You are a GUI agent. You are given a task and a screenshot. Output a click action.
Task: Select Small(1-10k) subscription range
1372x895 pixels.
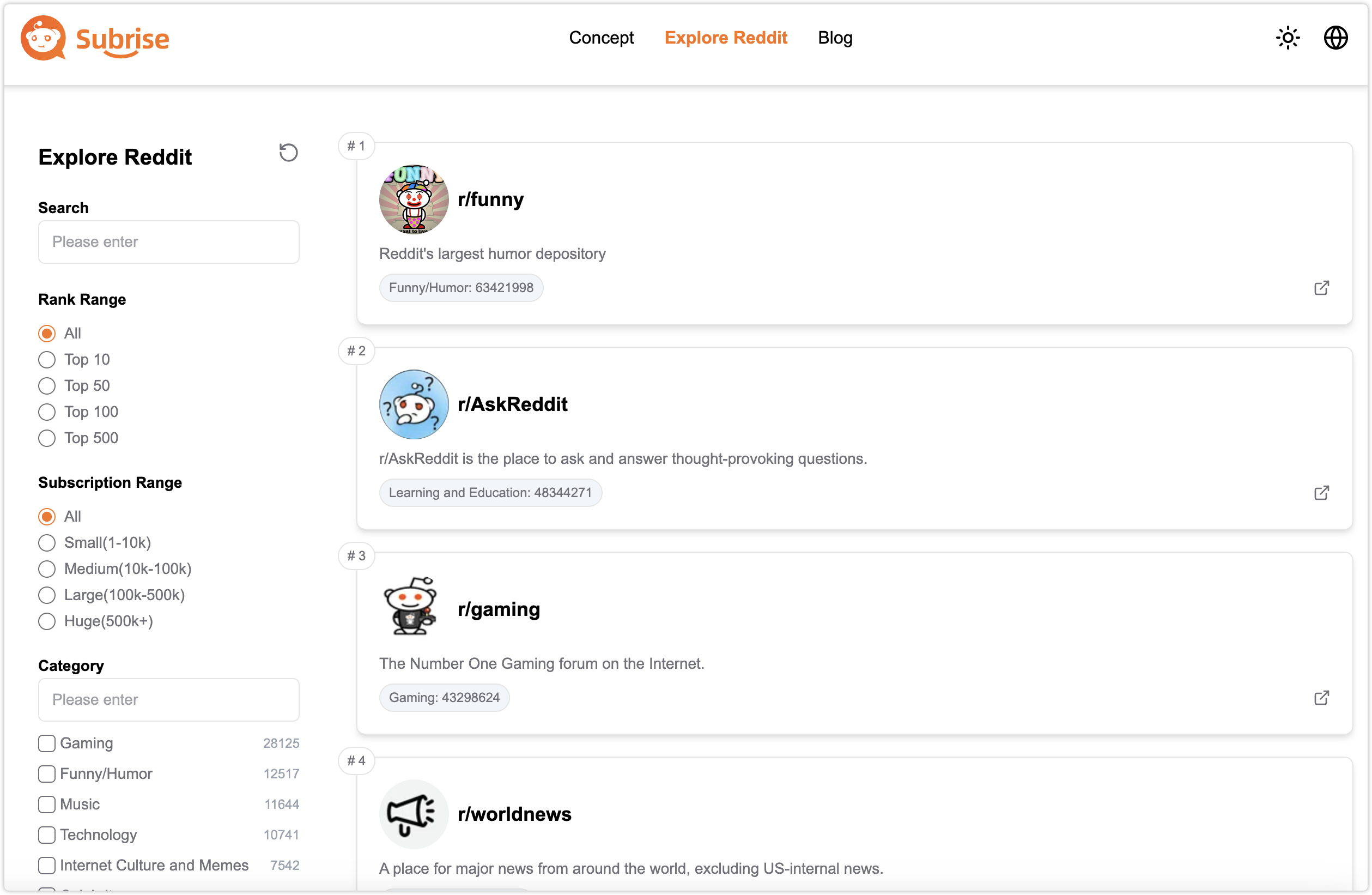pyautogui.click(x=47, y=543)
